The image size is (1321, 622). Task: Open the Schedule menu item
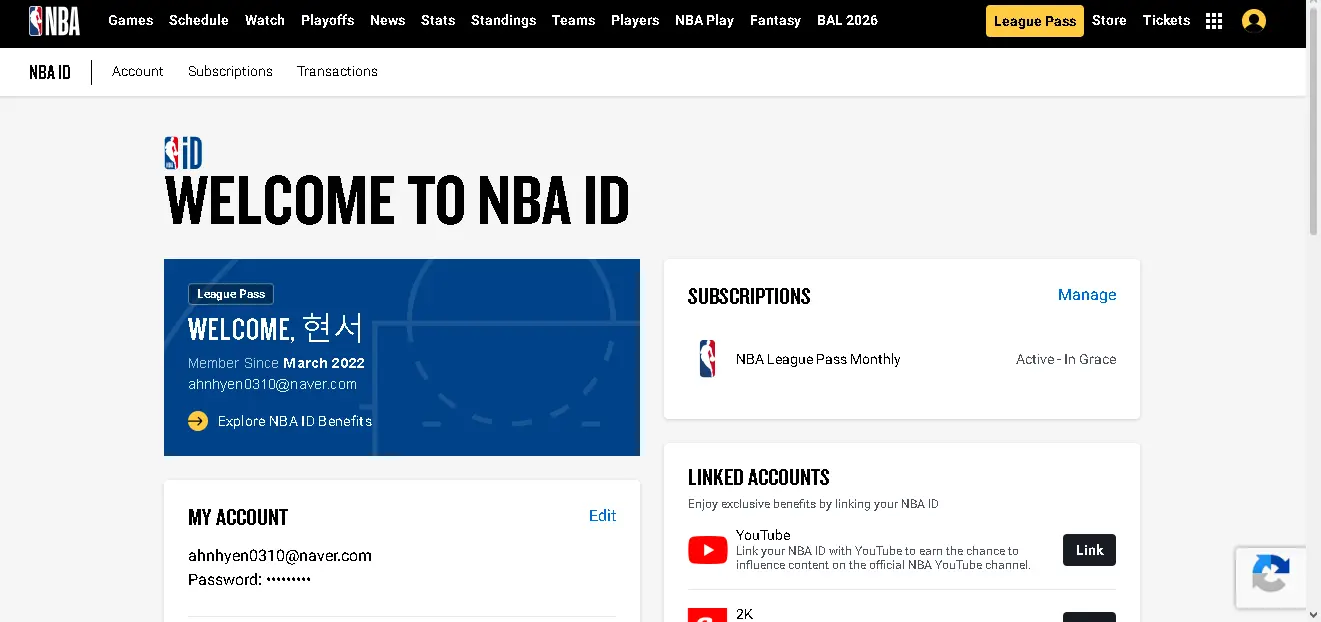[x=199, y=20]
